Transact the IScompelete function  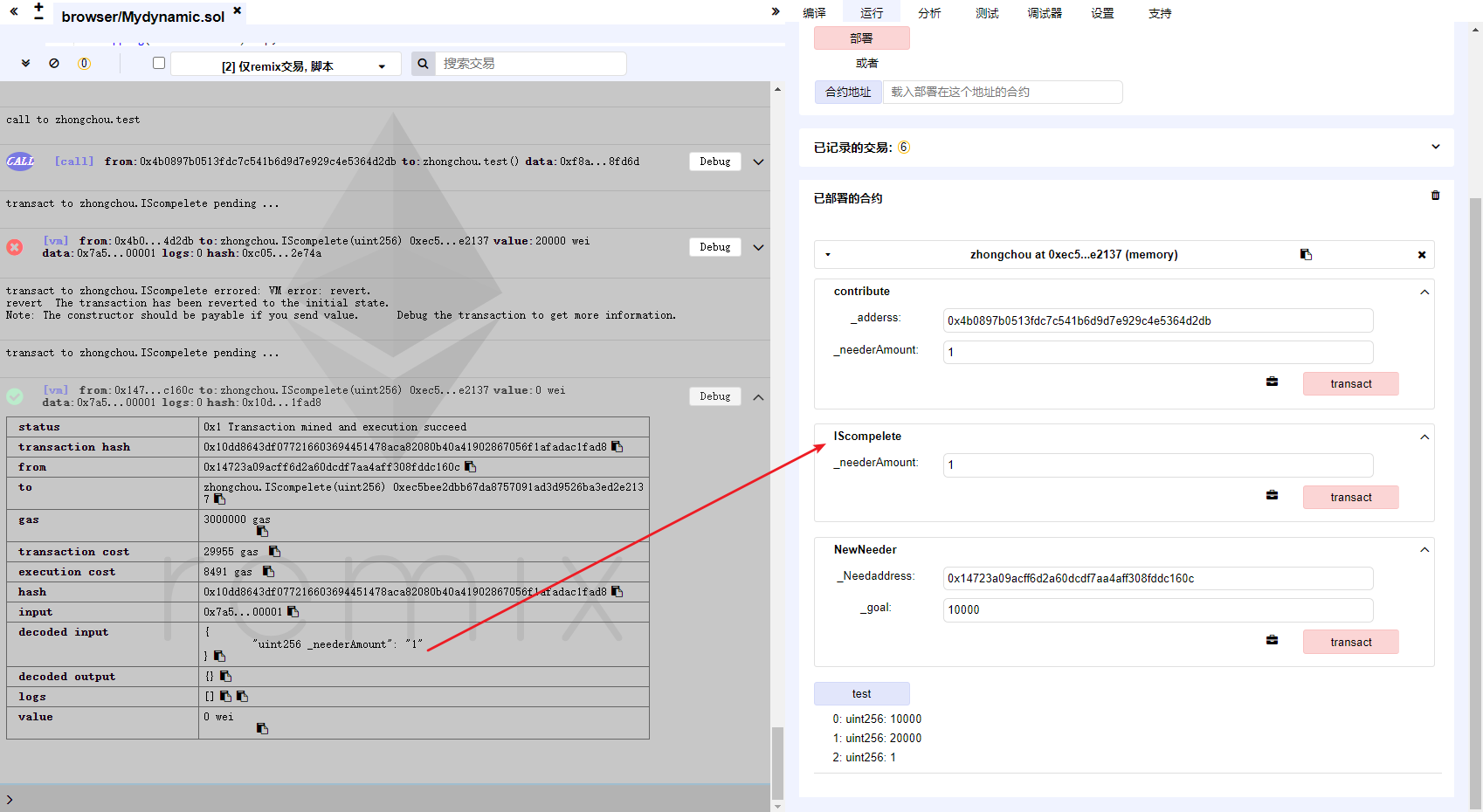coord(1351,498)
